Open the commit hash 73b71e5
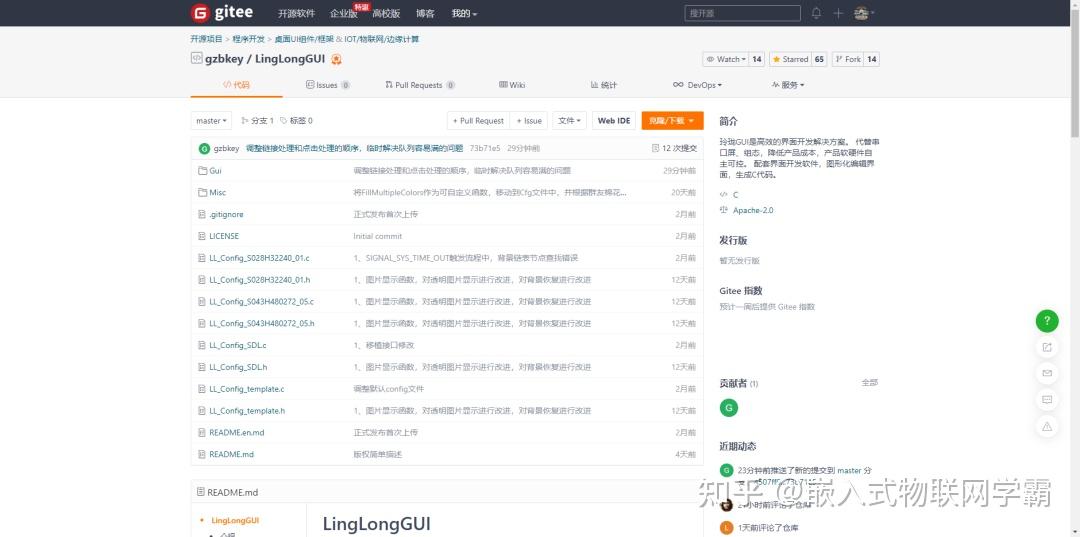The width and height of the screenshot is (1080, 537). [485, 148]
